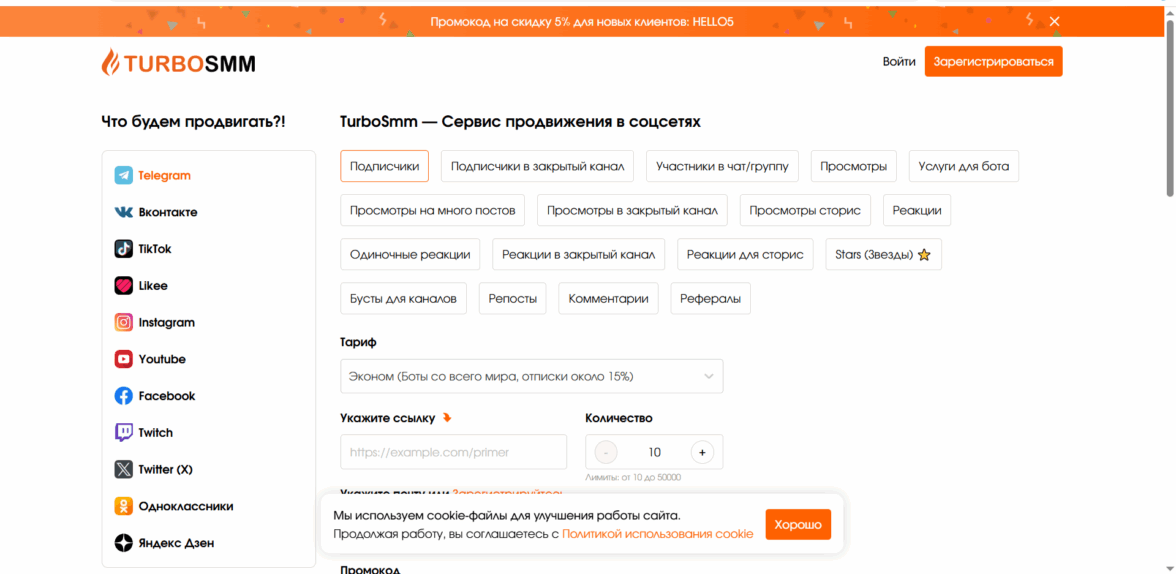Choose Вконтакте label in platform list
1176x574 pixels.
point(168,212)
